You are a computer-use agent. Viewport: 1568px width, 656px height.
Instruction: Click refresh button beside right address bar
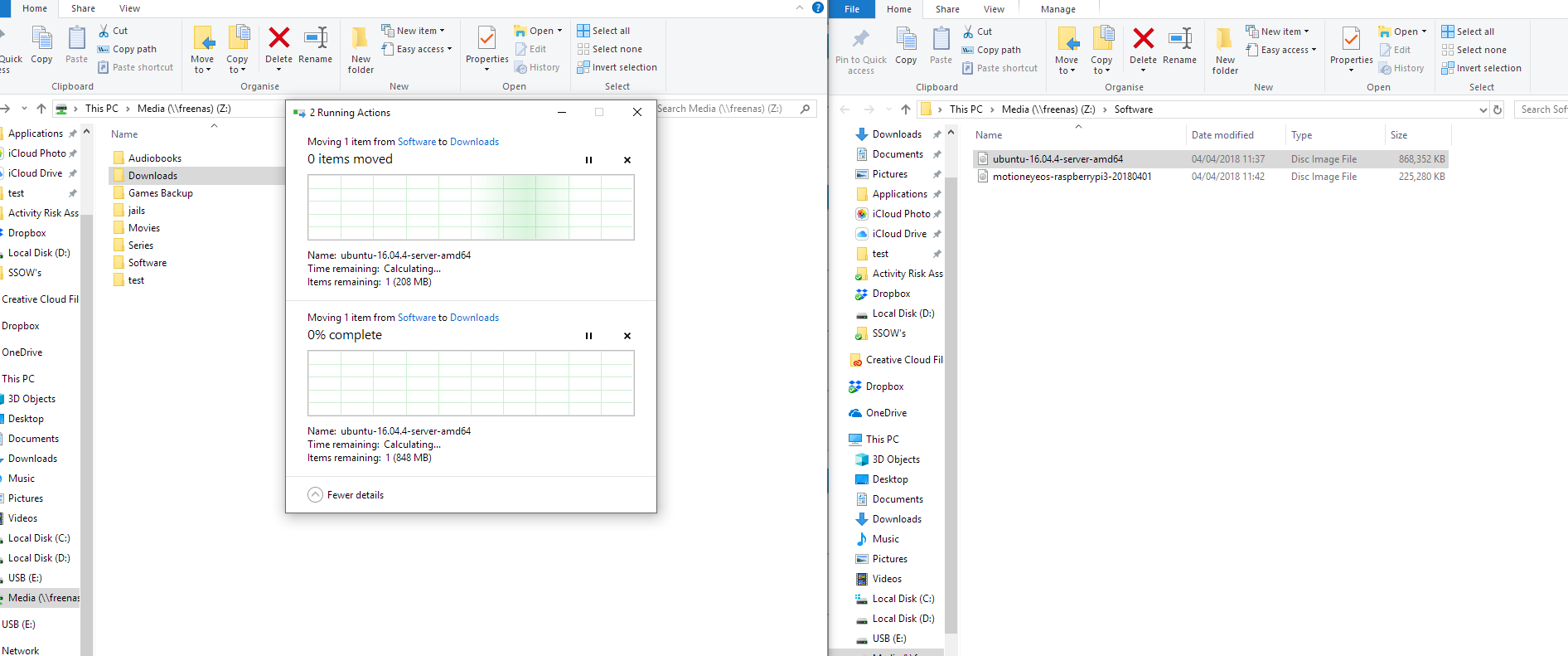pyautogui.click(x=1497, y=109)
